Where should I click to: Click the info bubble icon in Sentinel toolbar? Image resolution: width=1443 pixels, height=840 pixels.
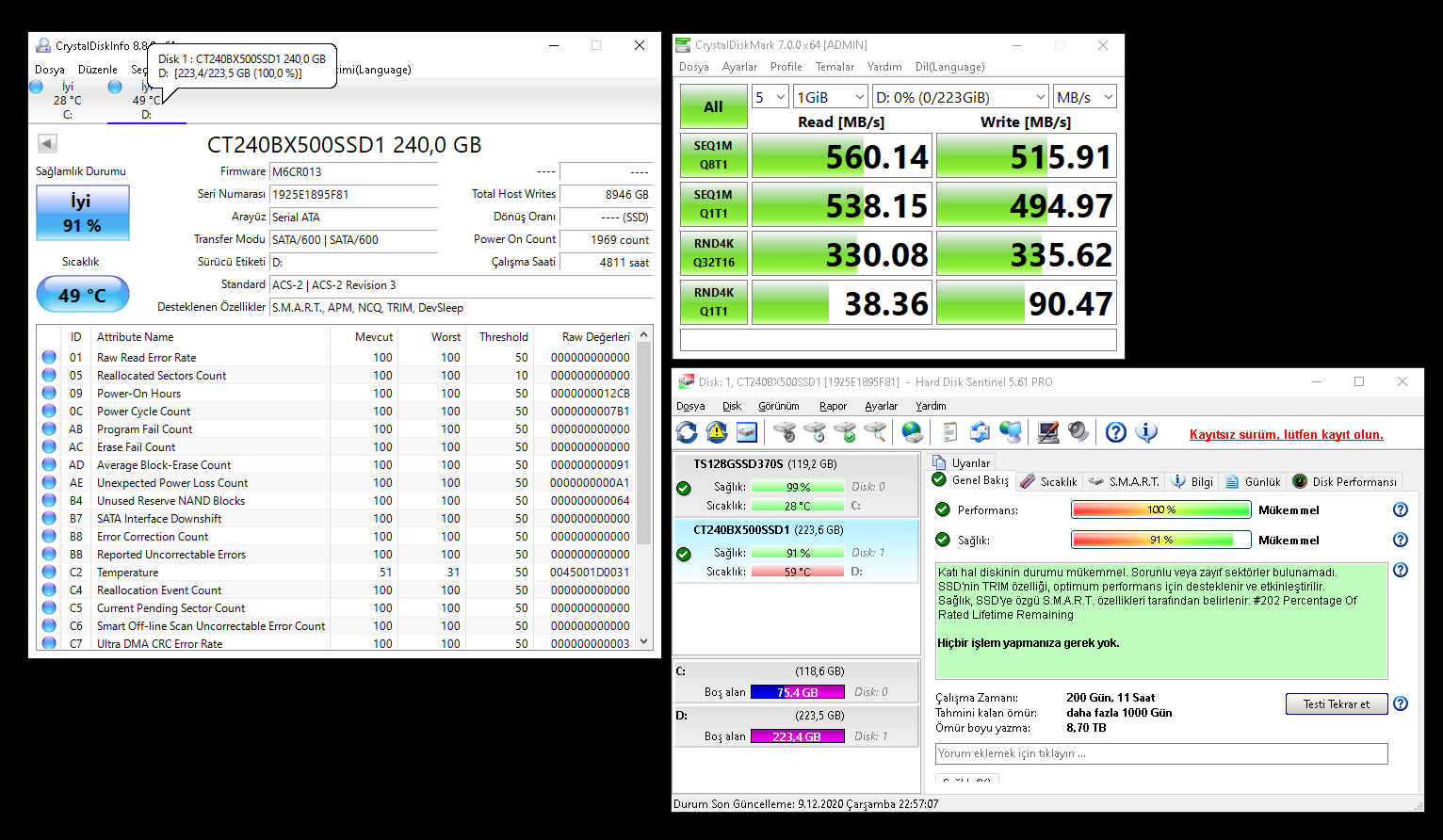(1146, 432)
